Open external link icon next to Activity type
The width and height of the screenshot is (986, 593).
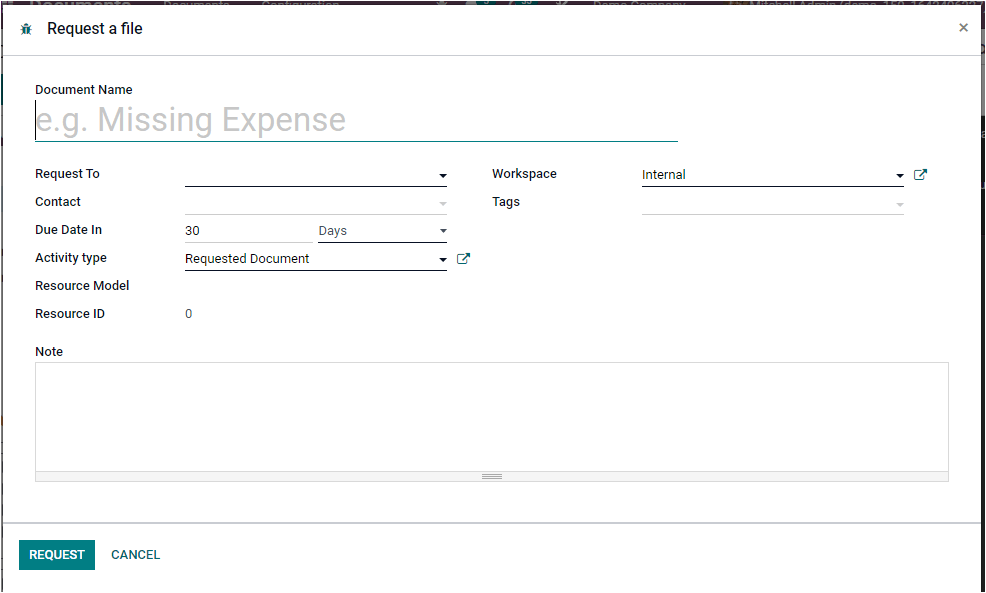(x=463, y=258)
